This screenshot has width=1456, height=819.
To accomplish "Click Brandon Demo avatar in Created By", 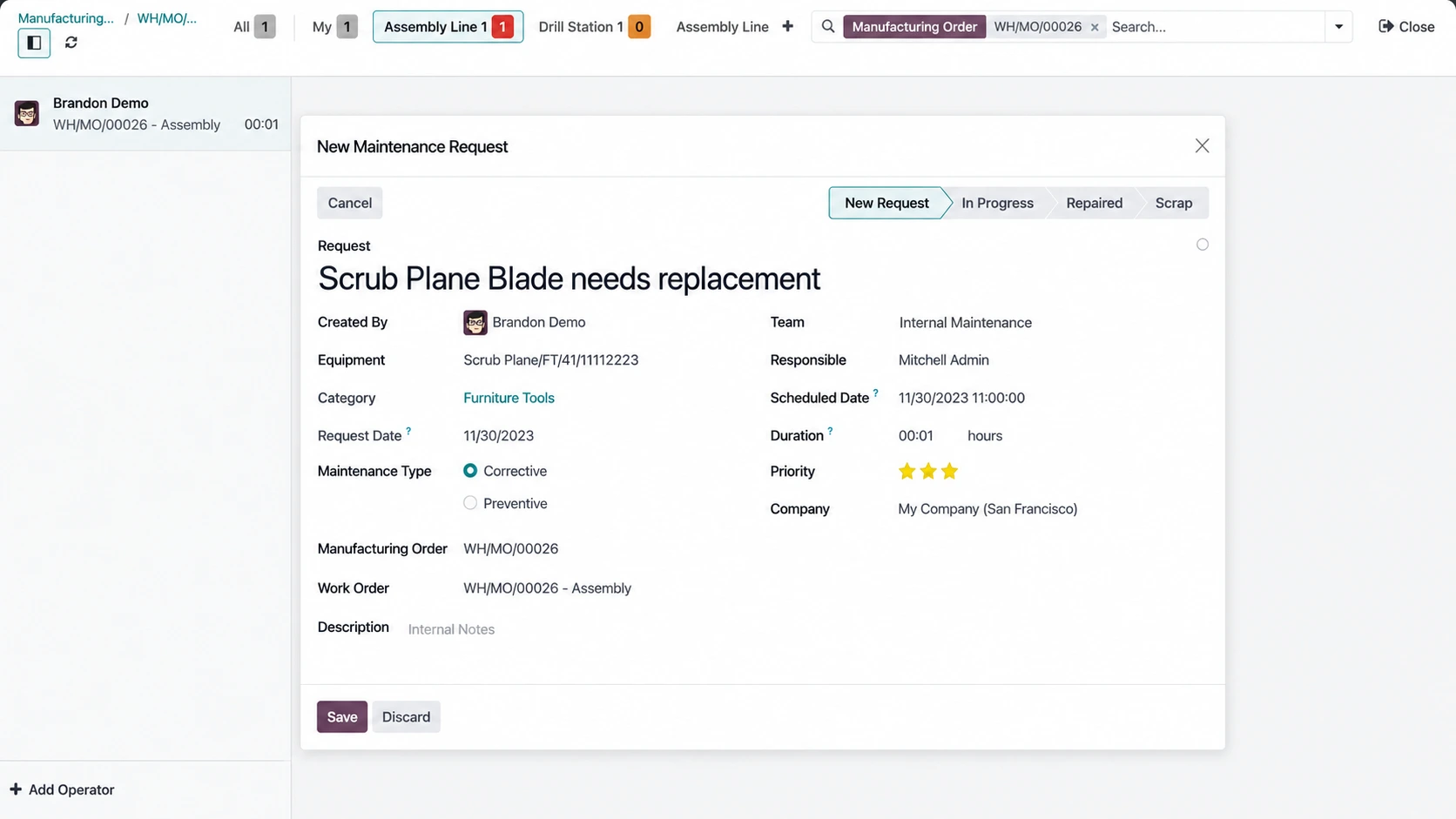I will [475, 322].
